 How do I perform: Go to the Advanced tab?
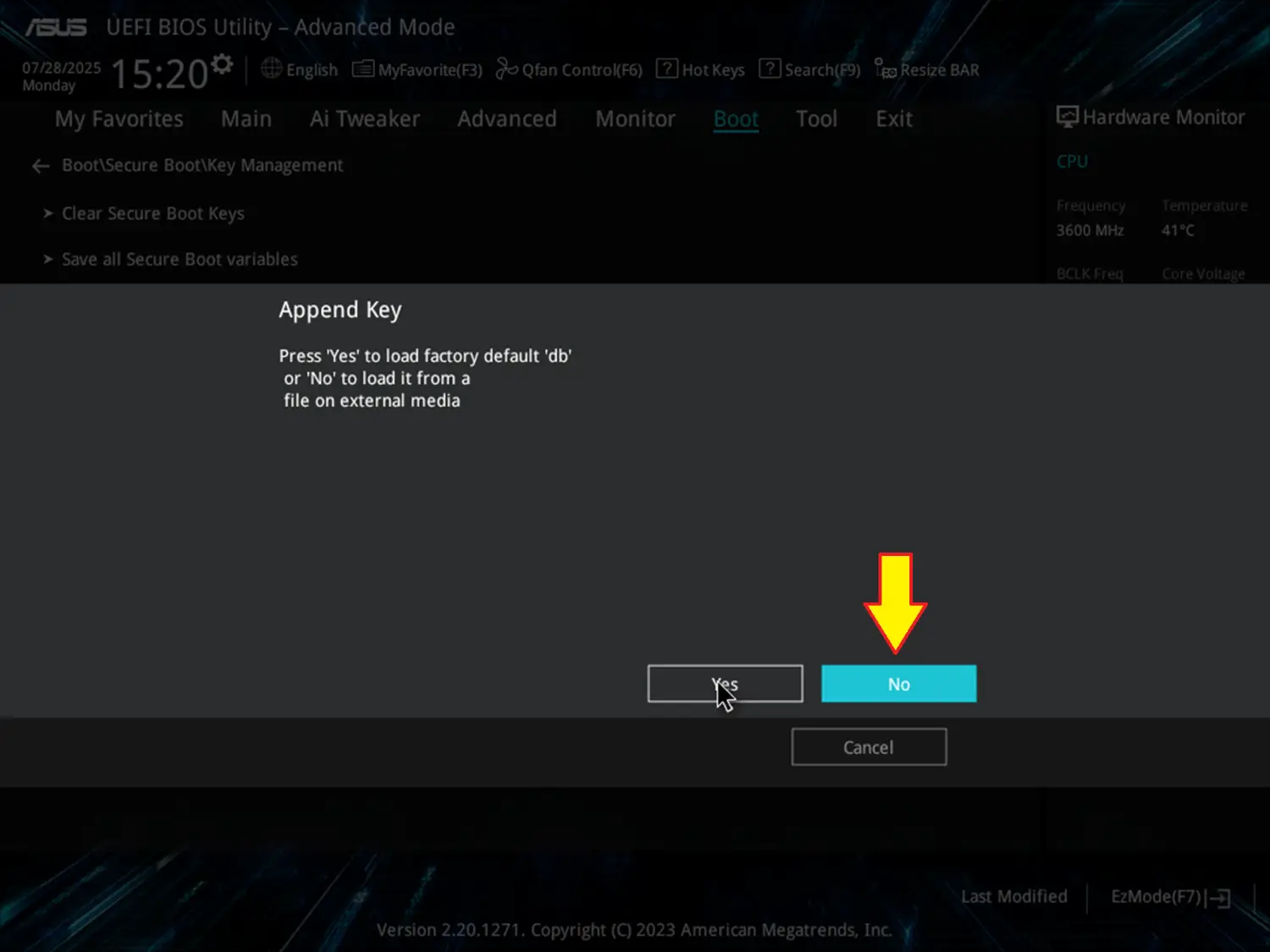click(507, 118)
